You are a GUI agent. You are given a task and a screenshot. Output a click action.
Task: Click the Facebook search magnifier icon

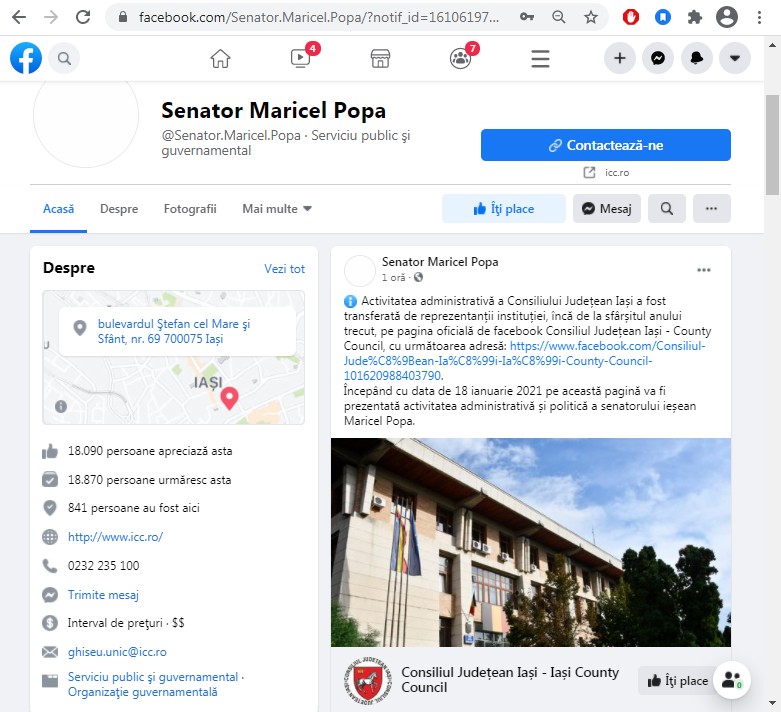(x=64, y=59)
